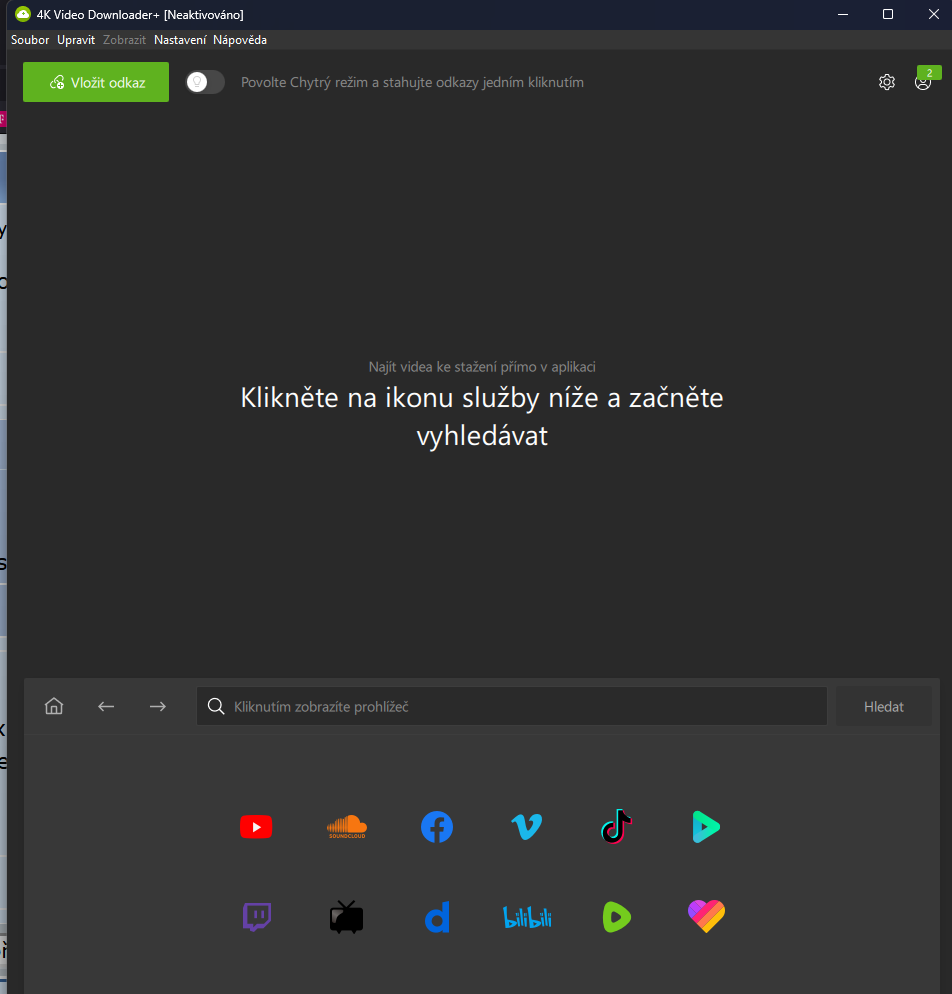Open the Nápověda menu
The width and height of the screenshot is (952, 994).
(240, 40)
